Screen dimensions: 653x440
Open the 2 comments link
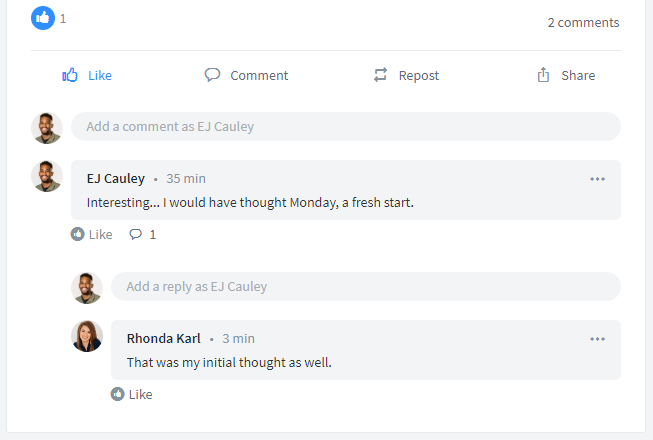[583, 22]
